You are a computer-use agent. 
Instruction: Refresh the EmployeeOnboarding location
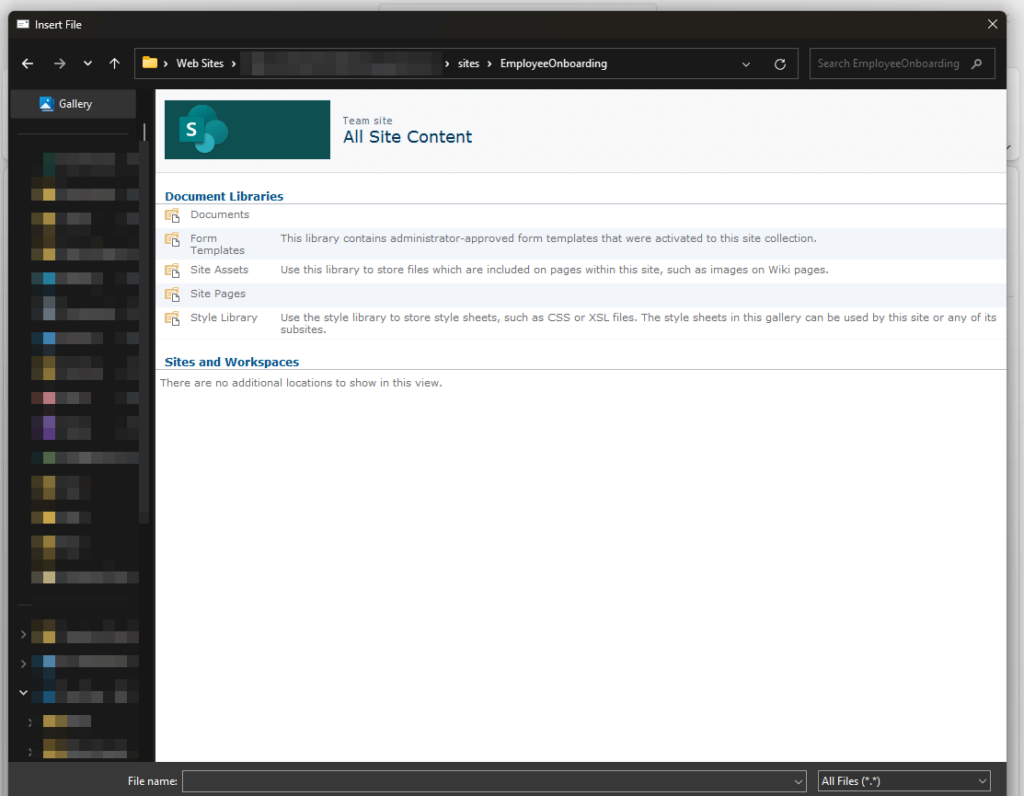(x=780, y=64)
